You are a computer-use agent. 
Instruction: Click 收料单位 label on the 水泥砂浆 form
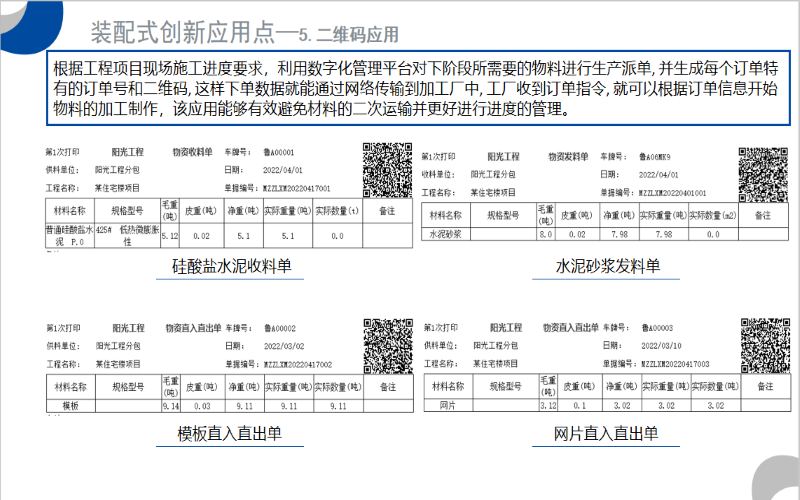(438, 174)
